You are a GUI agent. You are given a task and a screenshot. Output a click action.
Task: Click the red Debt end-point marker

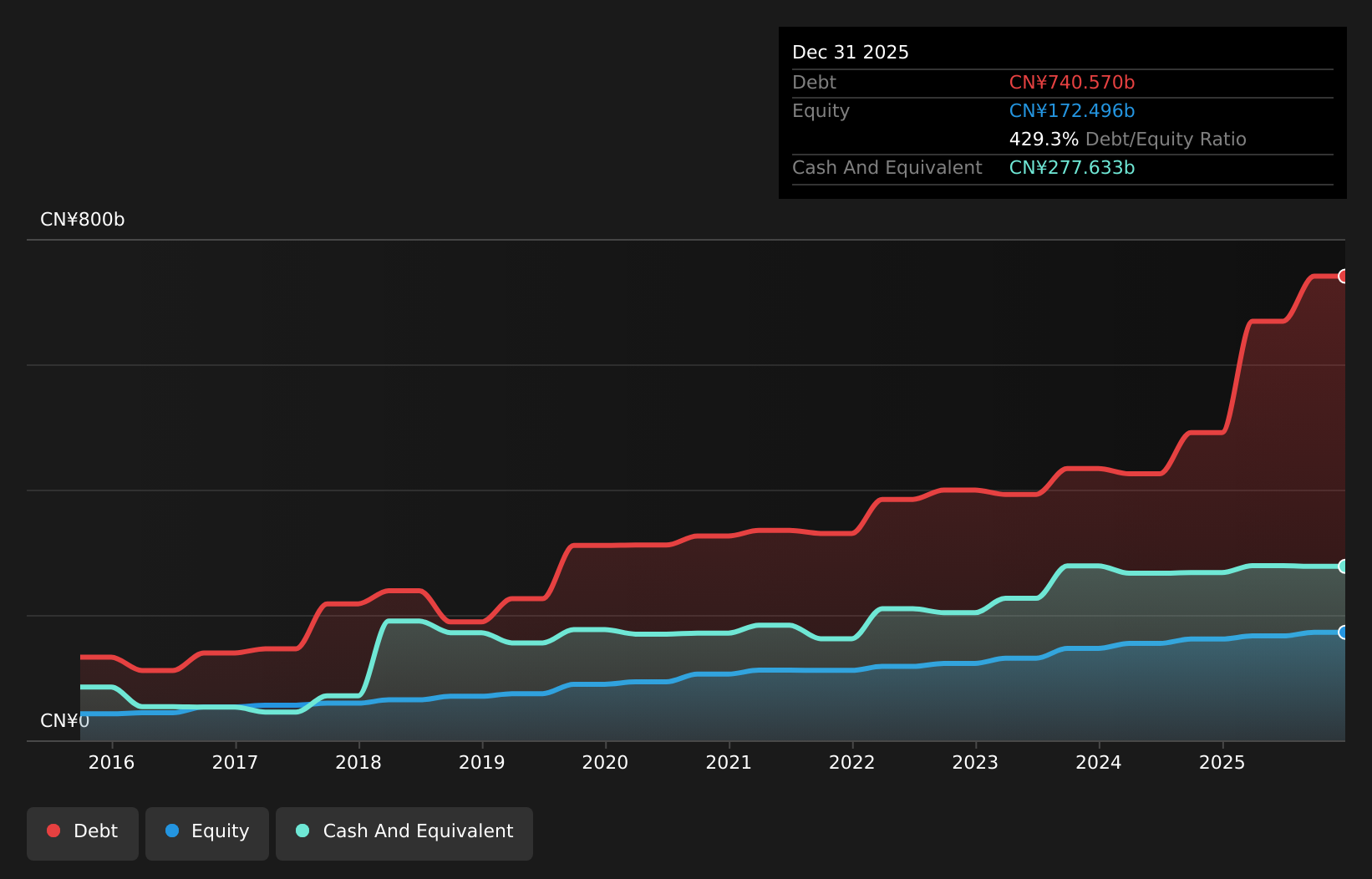point(1344,277)
